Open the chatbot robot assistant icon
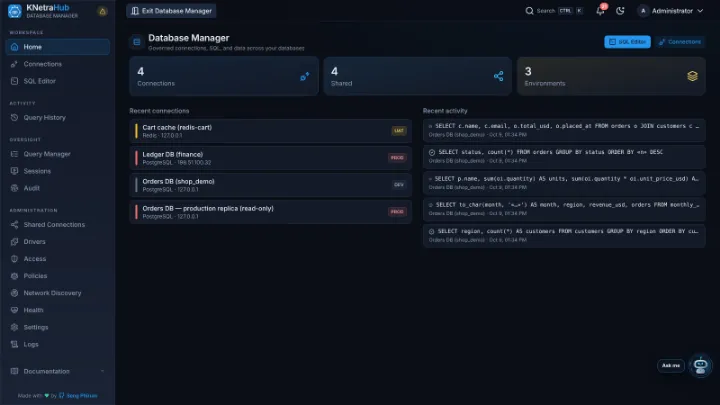720x405 pixels. [700, 366]
